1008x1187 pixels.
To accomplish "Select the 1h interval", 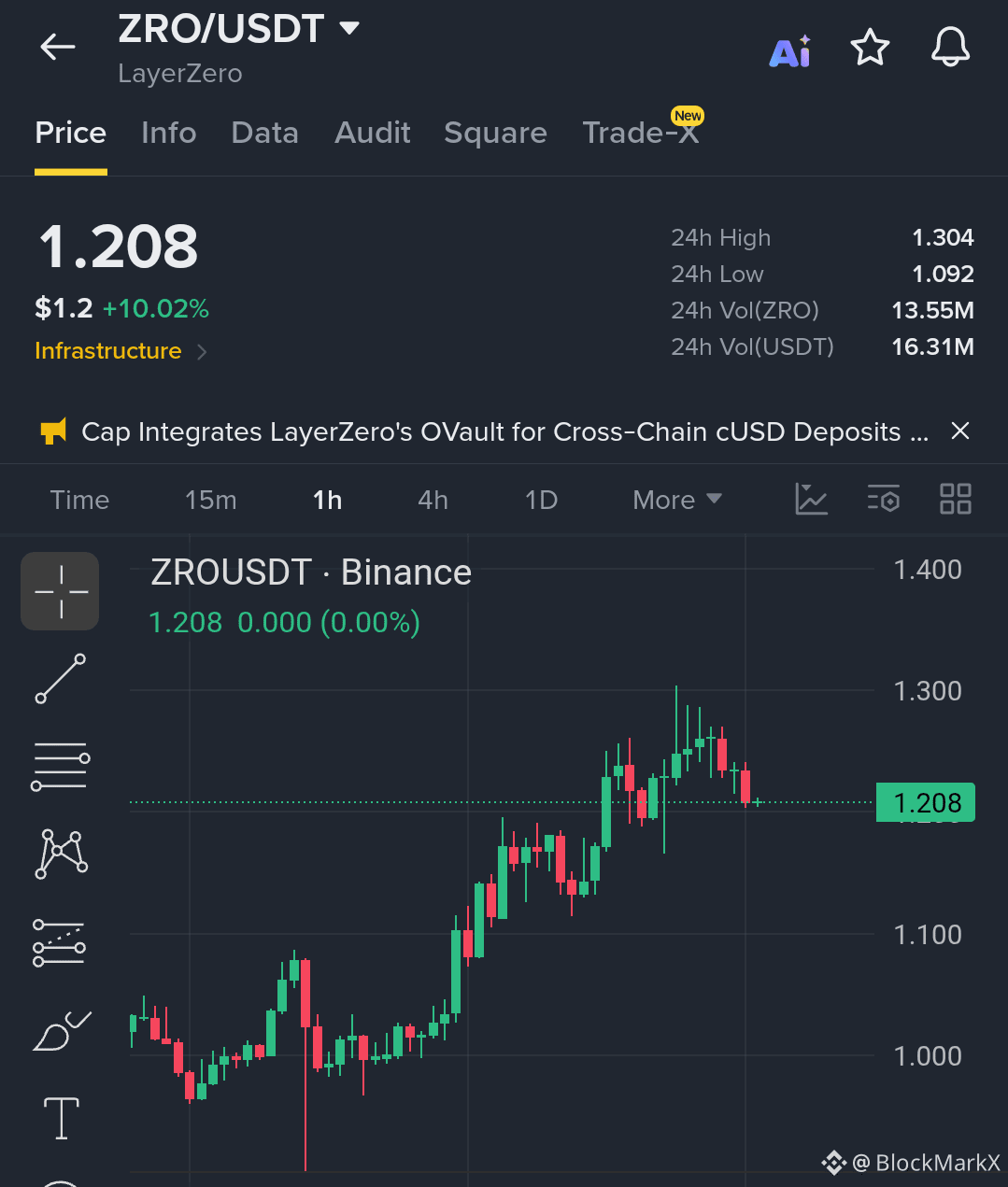I will tap(327, 500).
